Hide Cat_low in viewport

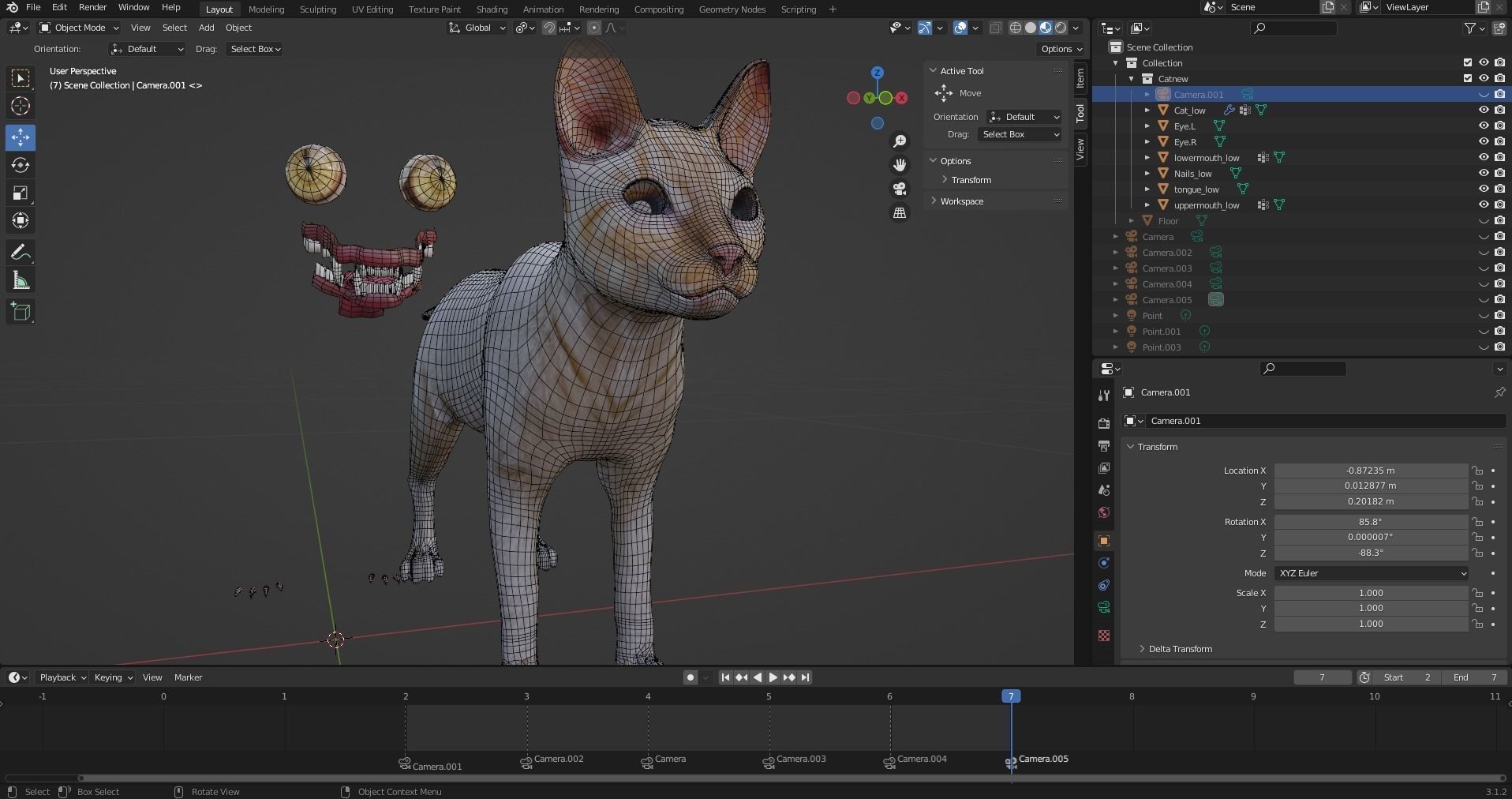tap(1484, 110)
